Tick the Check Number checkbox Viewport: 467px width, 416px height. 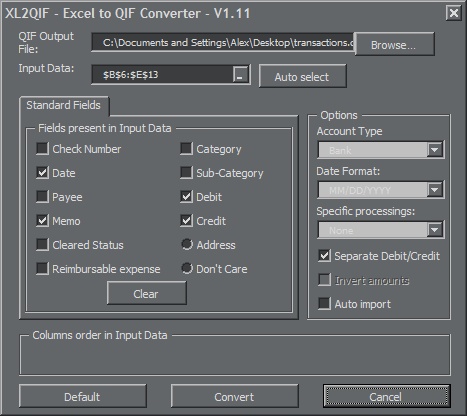coord(42,149)
